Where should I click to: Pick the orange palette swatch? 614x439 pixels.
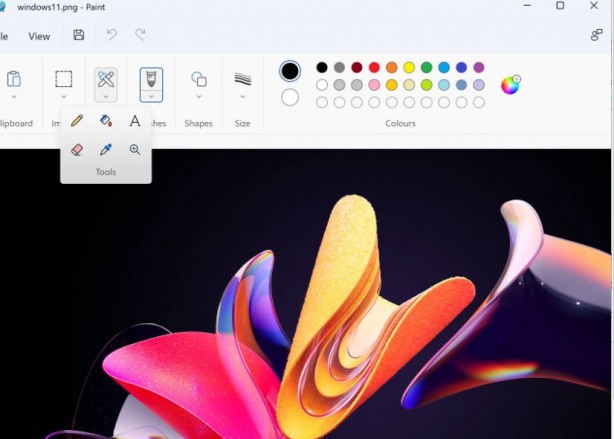pyautogui.click(x=392, y=67)
